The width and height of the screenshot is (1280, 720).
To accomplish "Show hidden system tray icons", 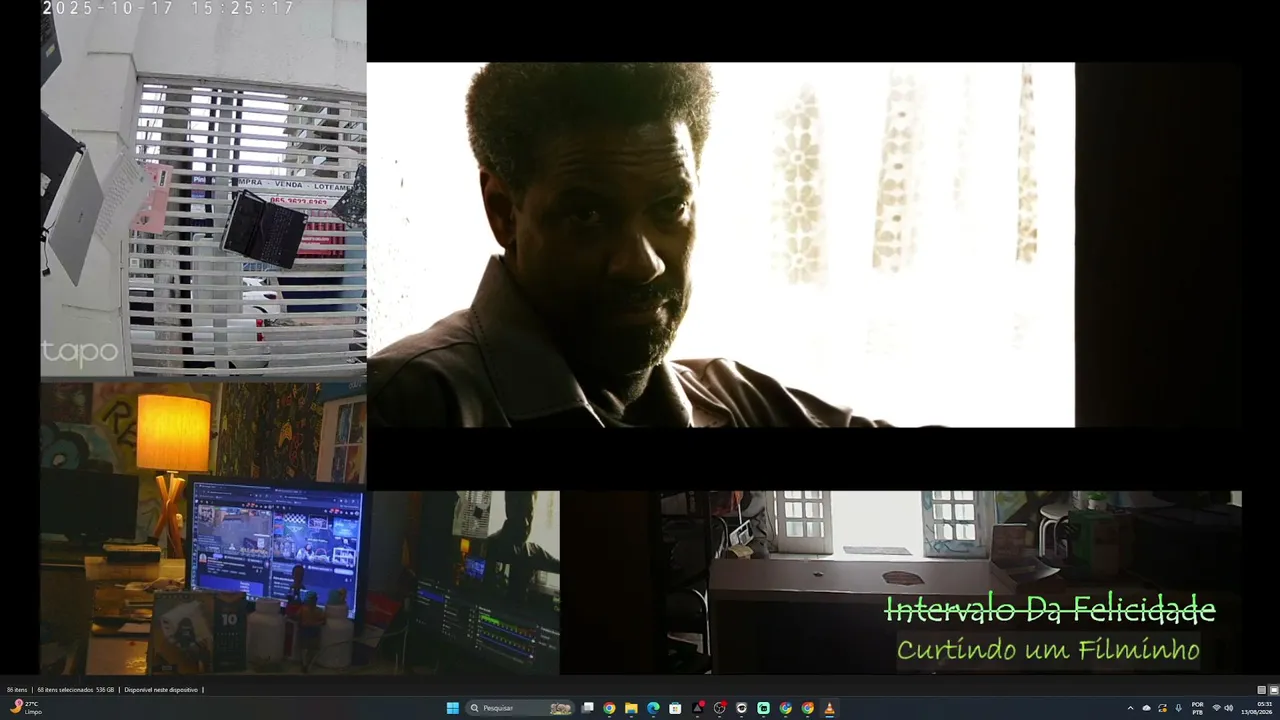I will pos(1131,708).
